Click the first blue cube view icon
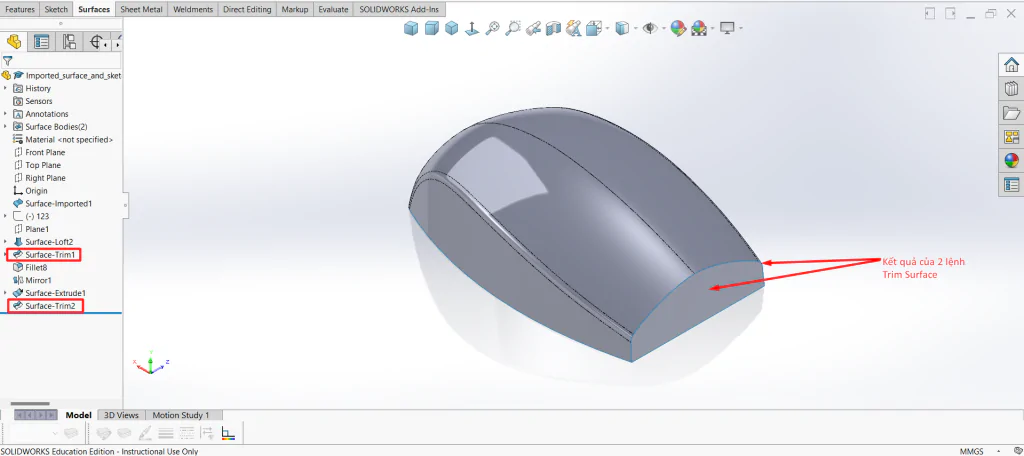The image size is (1024, 456). 411,28
